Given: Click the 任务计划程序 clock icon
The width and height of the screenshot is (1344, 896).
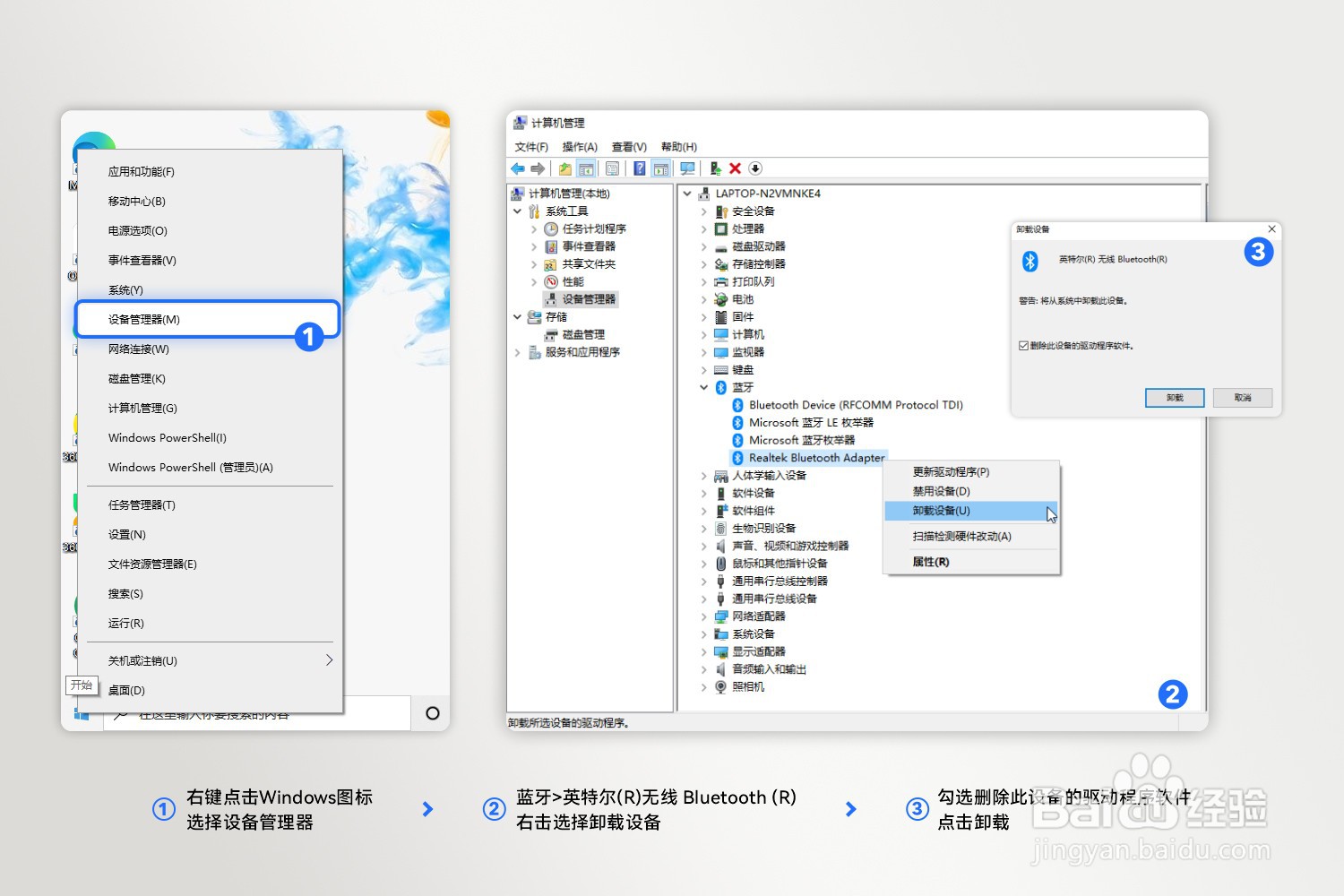Looking at the screenshot, I should click(551, 229).
